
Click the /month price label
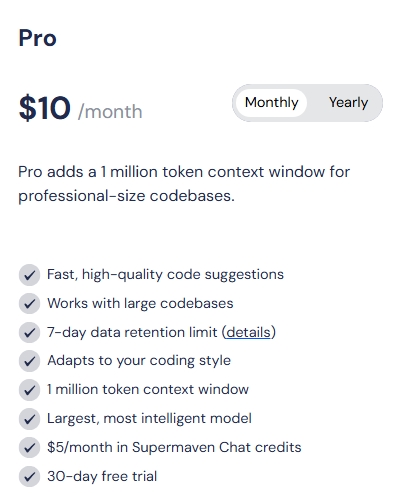point(110,112)
